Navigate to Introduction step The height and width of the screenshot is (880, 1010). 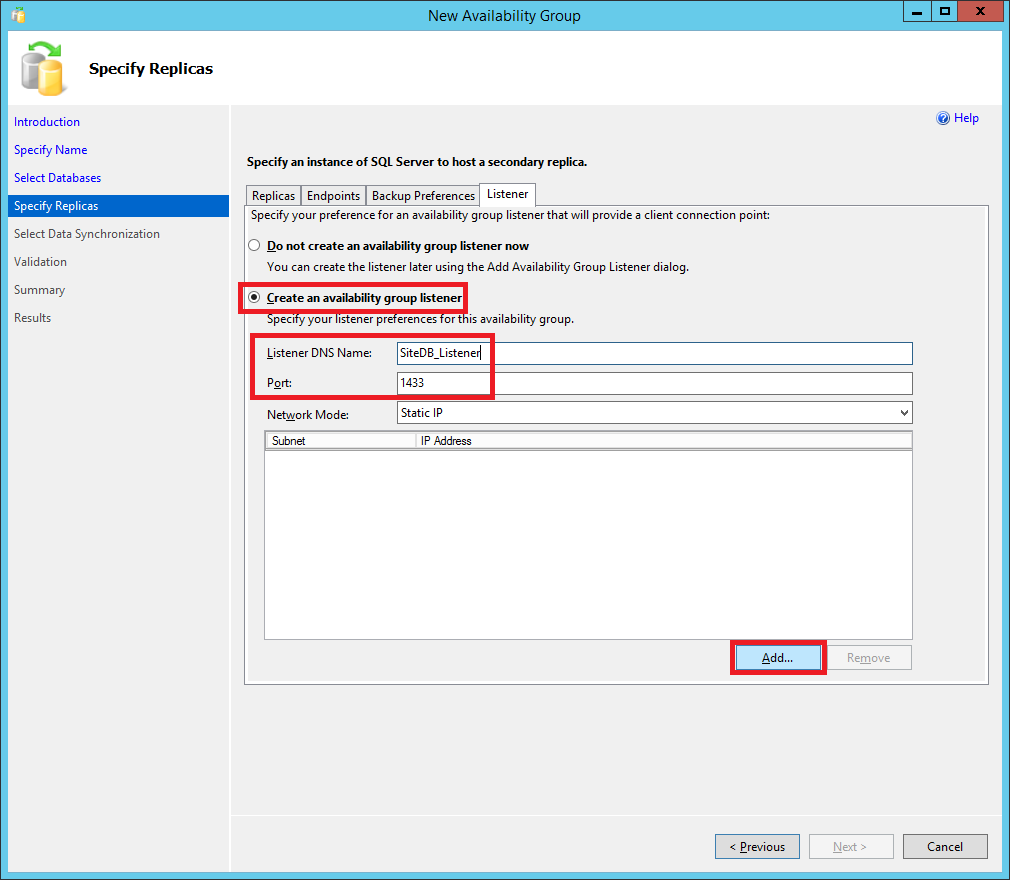pos(47,122)
